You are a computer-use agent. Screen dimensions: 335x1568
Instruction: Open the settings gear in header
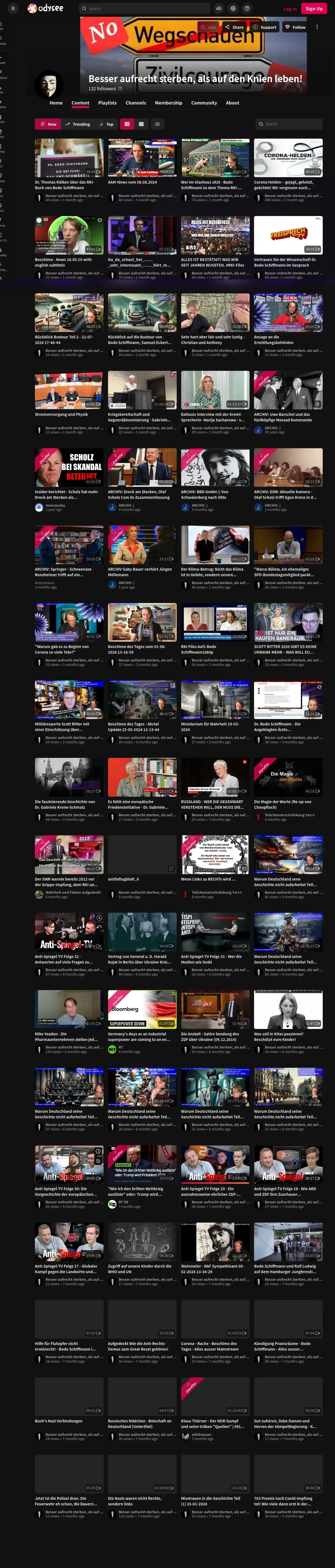pyautogui.click(x=233, y=8)
